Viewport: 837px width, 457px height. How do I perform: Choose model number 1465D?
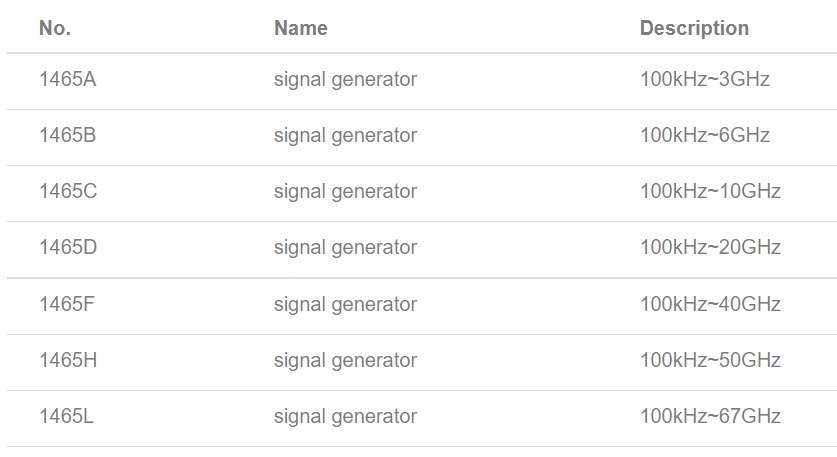coord(68,247)
